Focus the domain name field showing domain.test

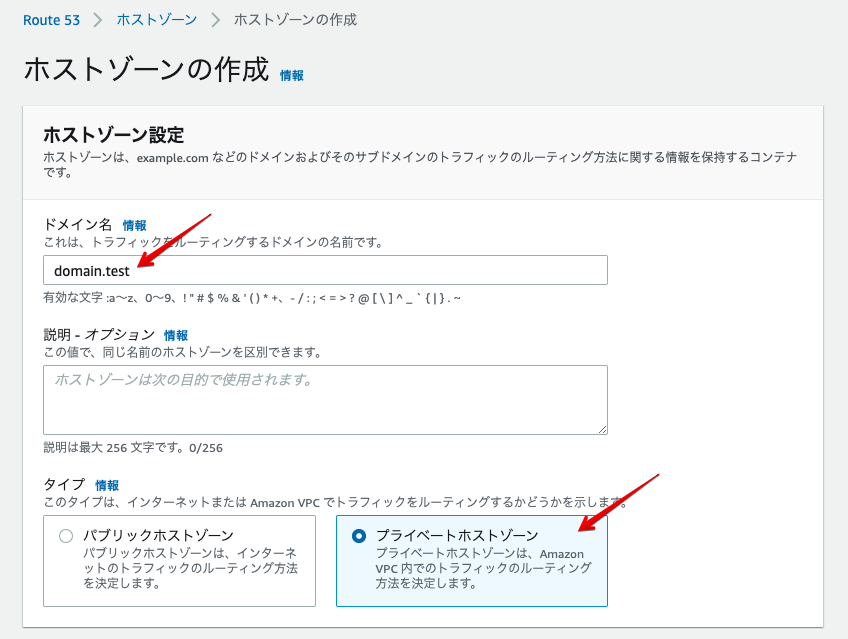point(300,270)
